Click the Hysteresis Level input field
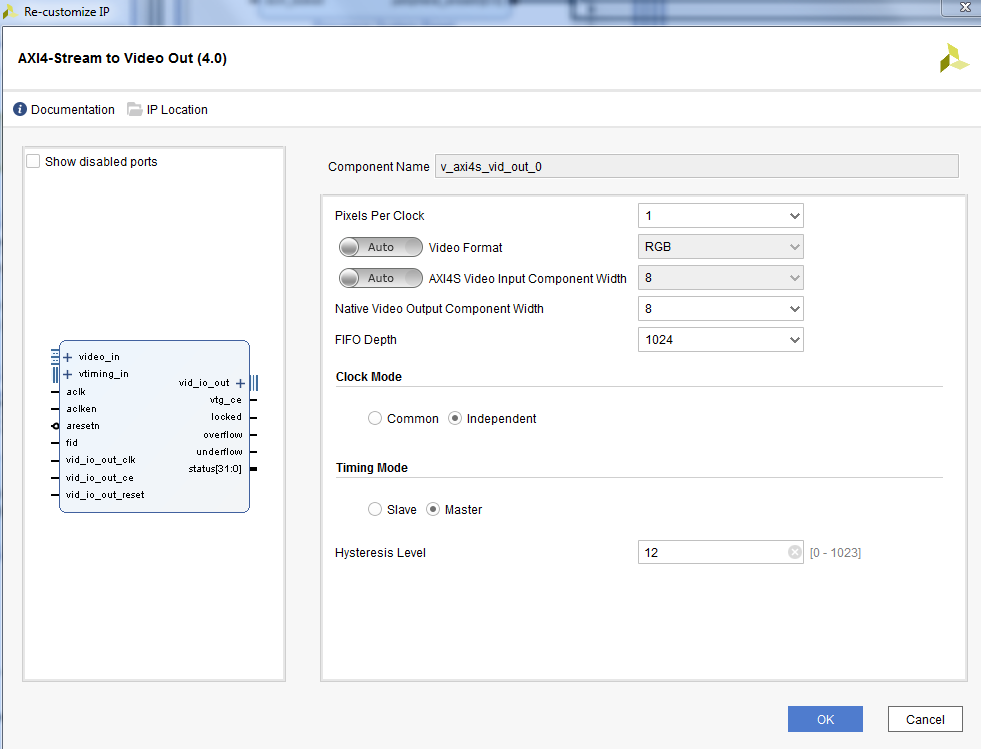The width and height of the screenshot is (981, 749). (721, 552)
